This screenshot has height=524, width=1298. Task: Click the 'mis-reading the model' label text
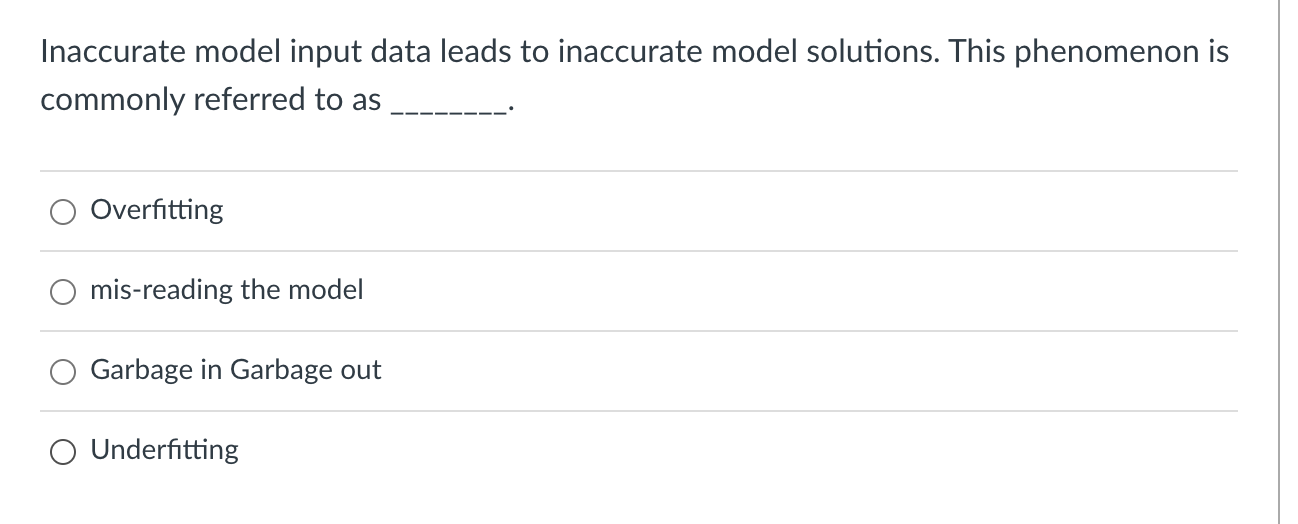[x=227, y=290]
